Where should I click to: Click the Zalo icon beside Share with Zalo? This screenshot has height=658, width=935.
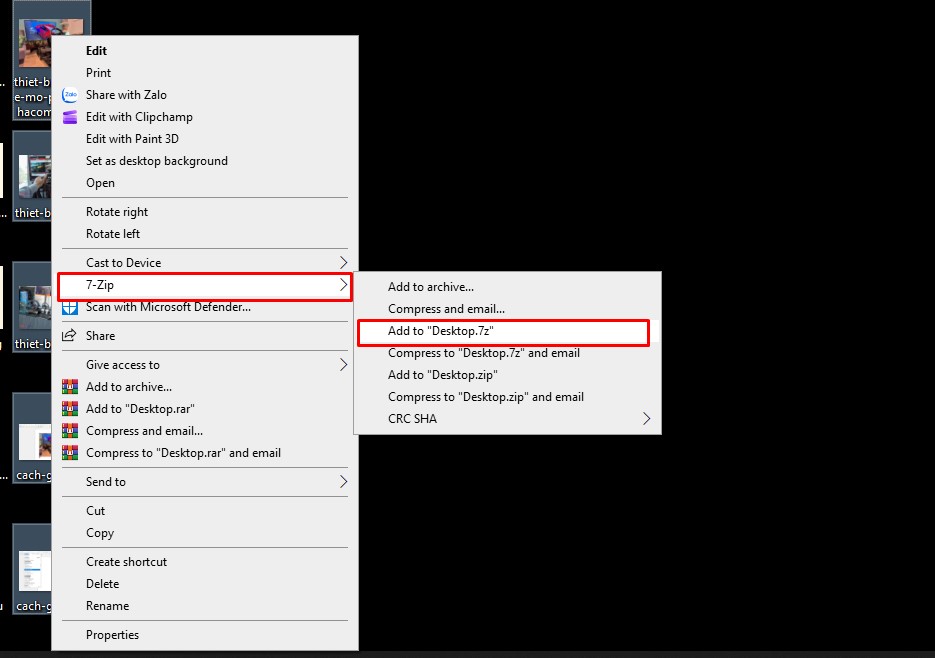[x=70, y=95]
